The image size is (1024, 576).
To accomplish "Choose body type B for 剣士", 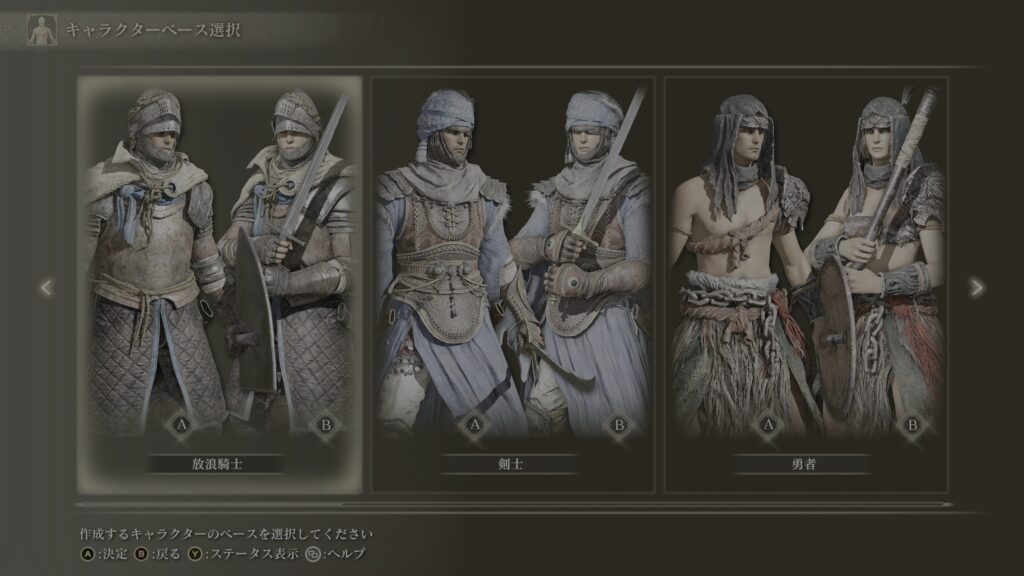I will (619, 425).
